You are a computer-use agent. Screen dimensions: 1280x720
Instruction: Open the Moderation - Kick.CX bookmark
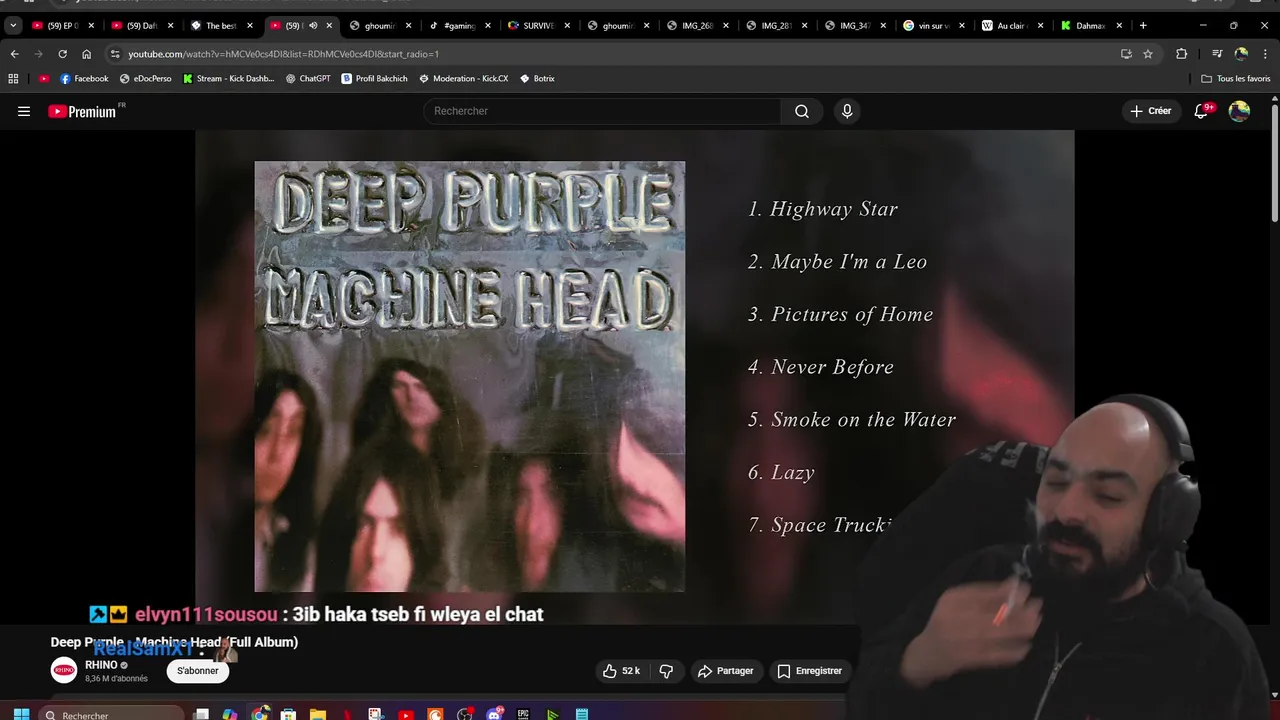tap(463, 78)
